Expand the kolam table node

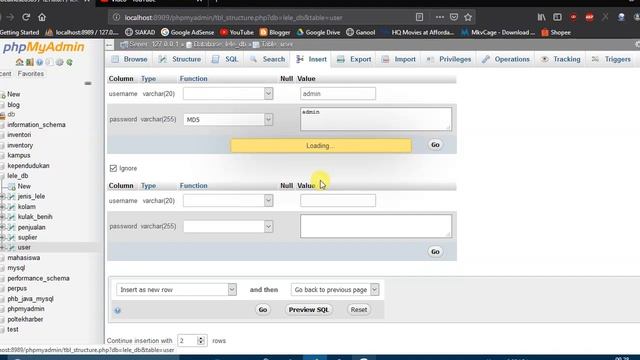point(2,207)
